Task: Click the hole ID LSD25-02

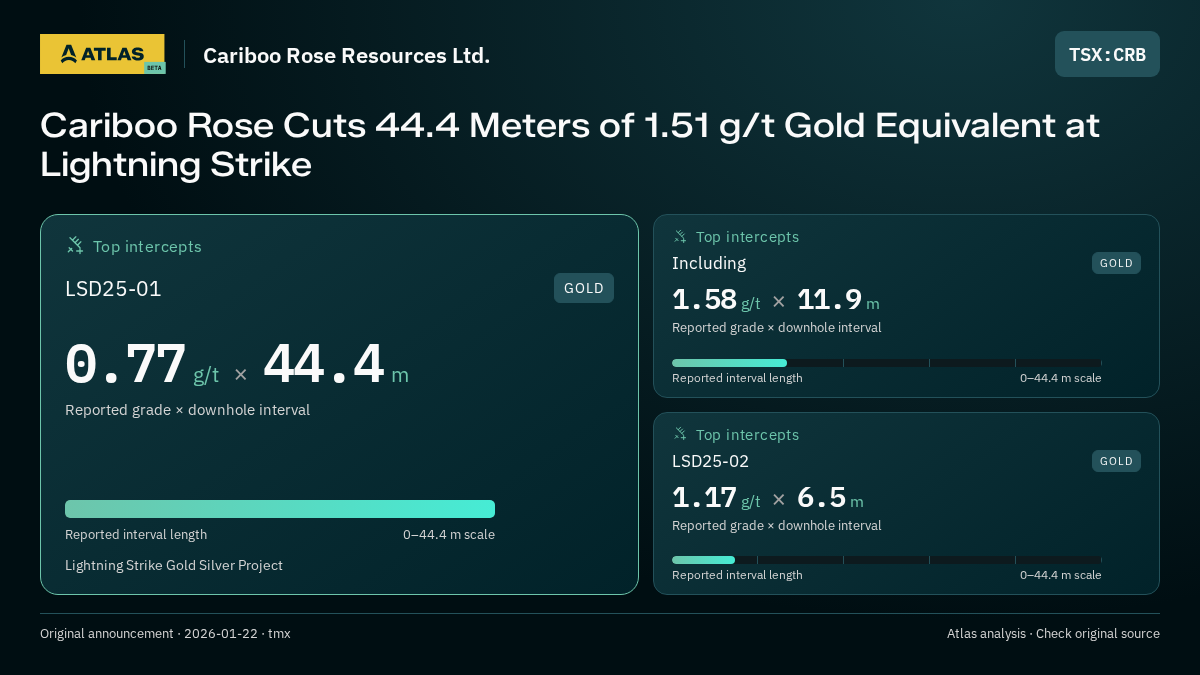Action: click(x=710, y=461)
